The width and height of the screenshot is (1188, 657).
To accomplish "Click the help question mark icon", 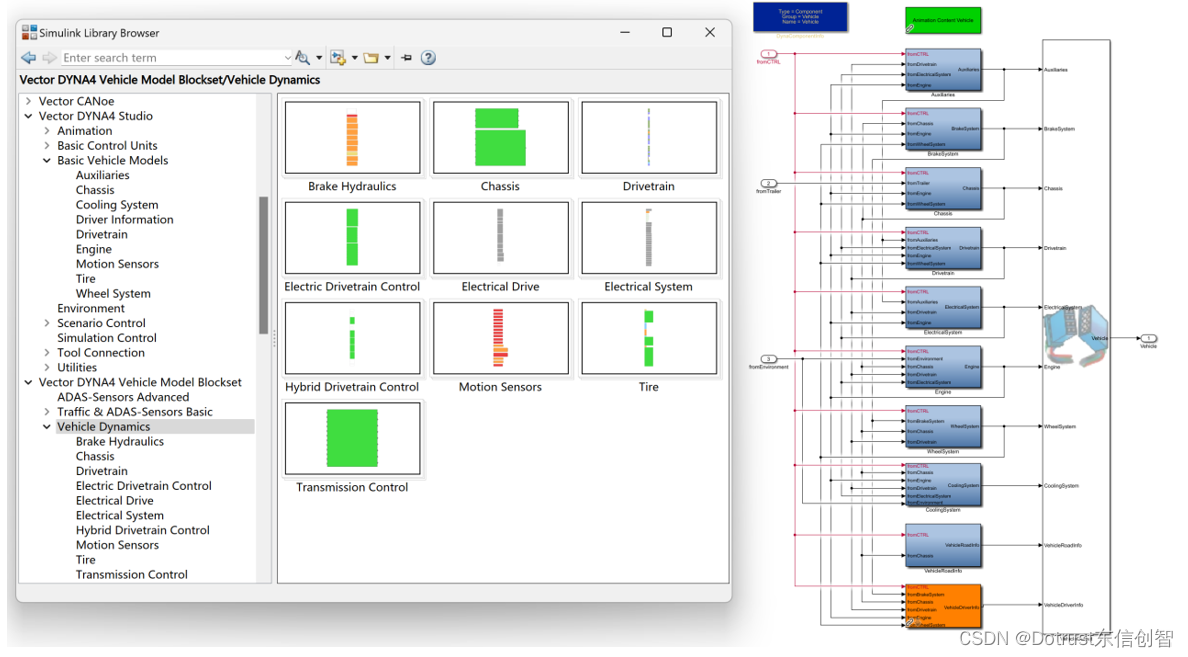I will pos(428,58).
